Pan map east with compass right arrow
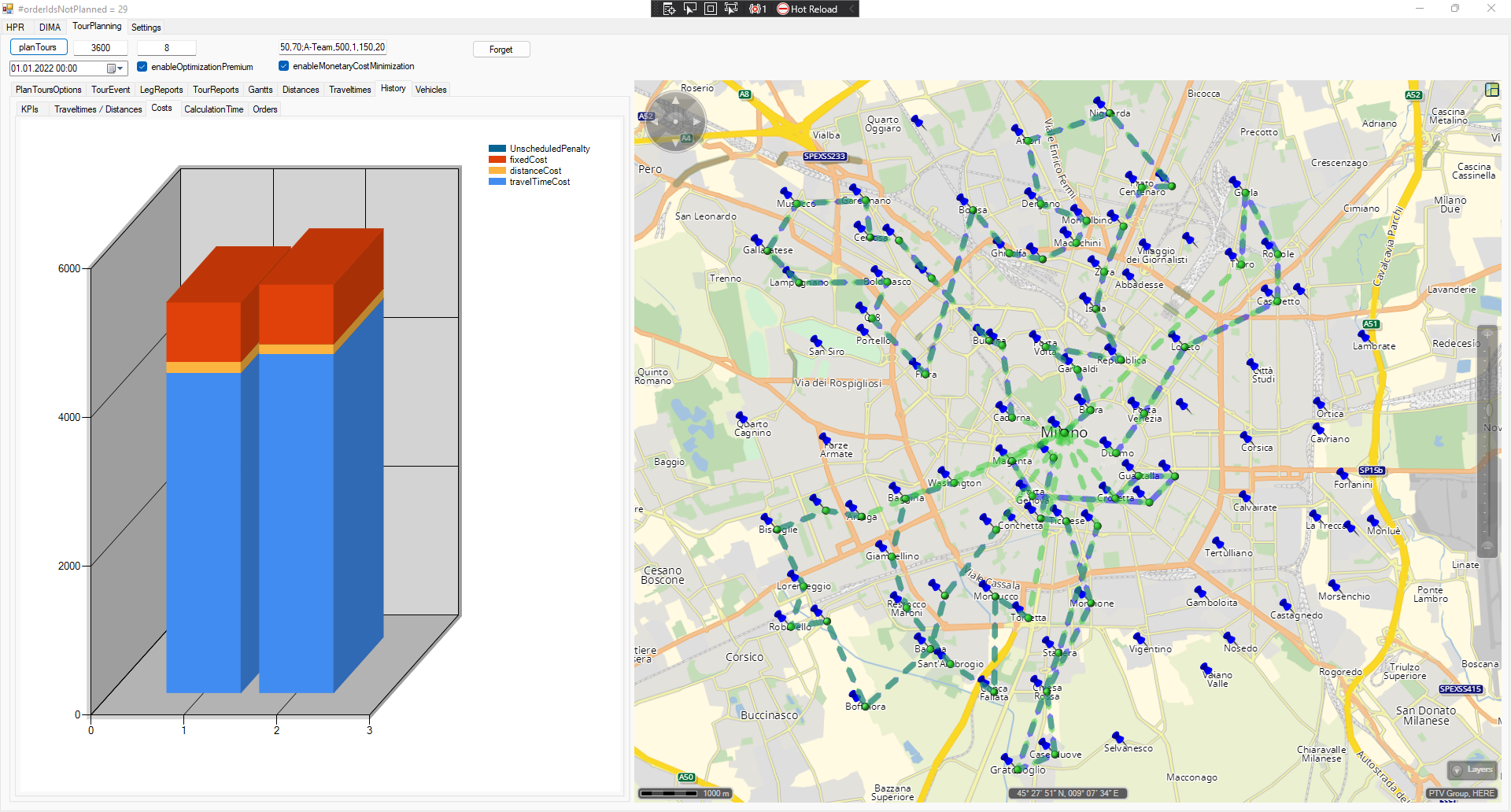Screen dimensions: 1511x812 click(696, 121)
